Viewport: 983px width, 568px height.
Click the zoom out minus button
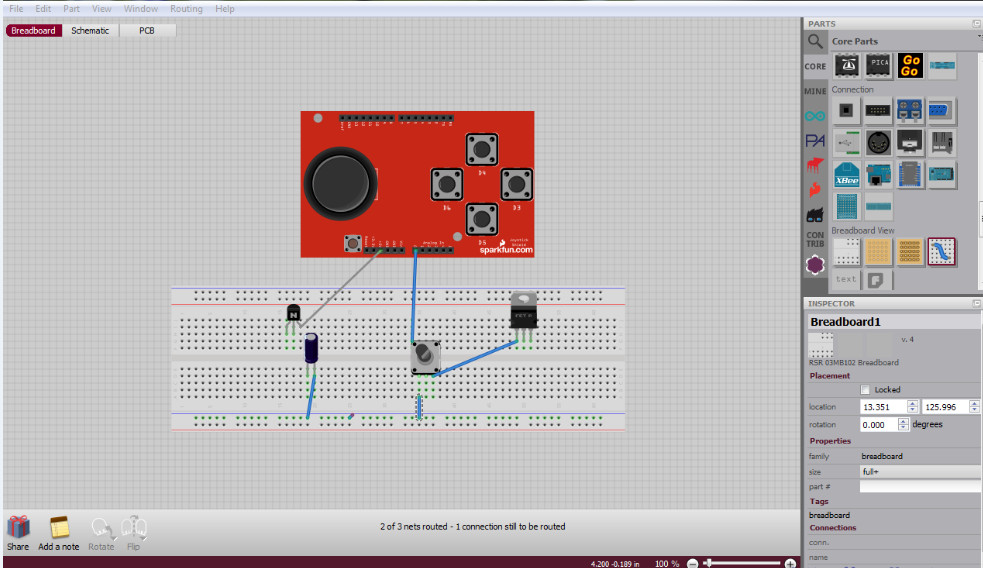pos(692,564)
